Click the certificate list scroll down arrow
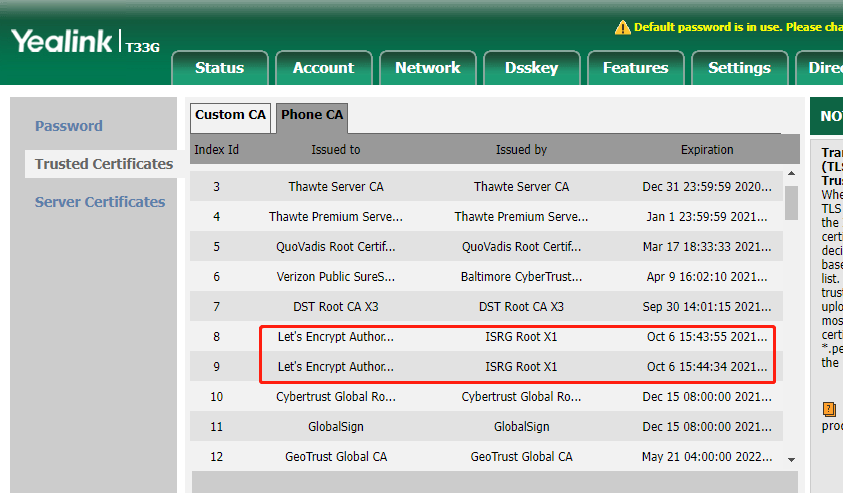Screen dimensions: 843x493 click(x=791, y=460)
